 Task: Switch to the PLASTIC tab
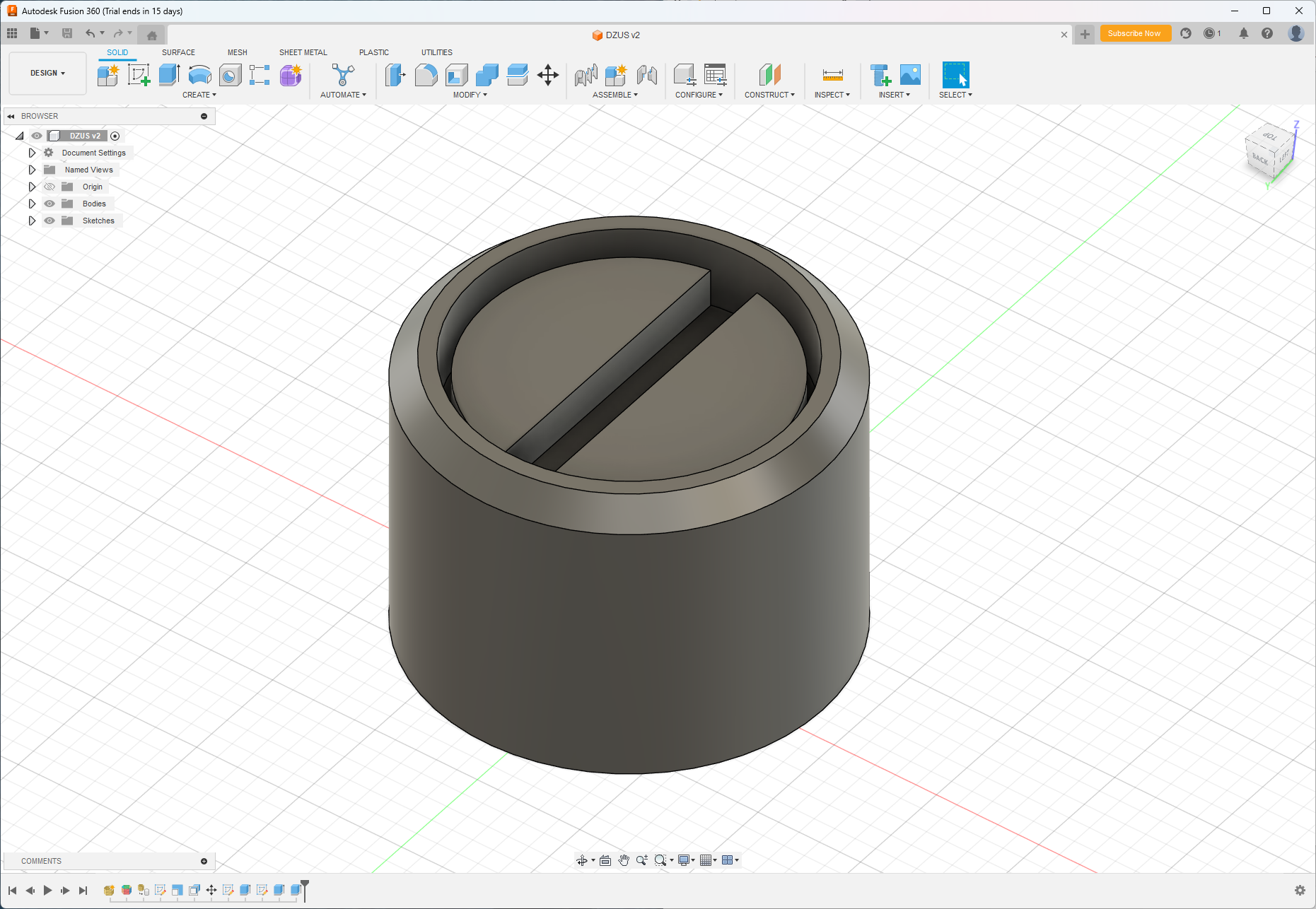pyautogui.click(x=374, y=52)
